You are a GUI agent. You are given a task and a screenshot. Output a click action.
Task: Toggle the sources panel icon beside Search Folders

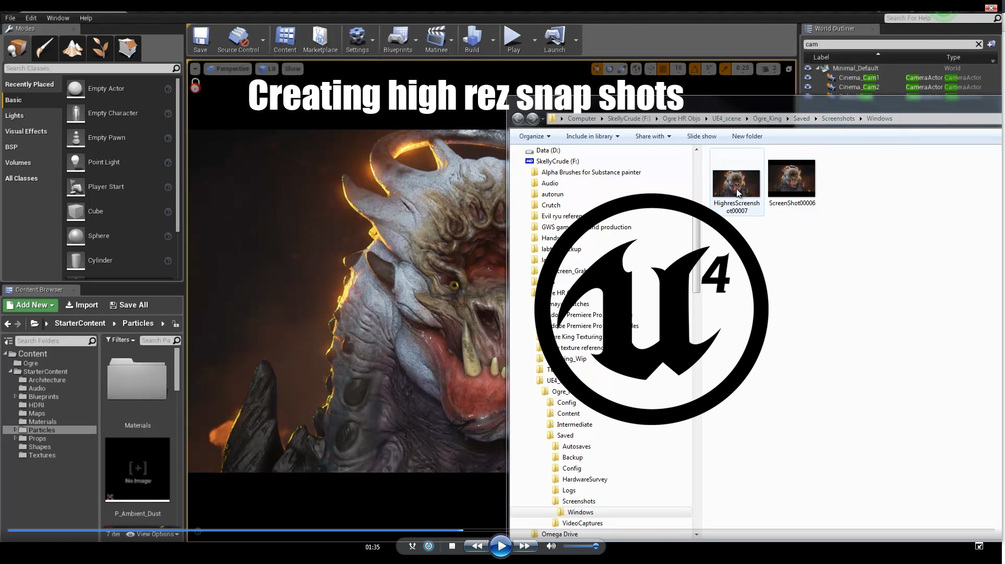8,341
